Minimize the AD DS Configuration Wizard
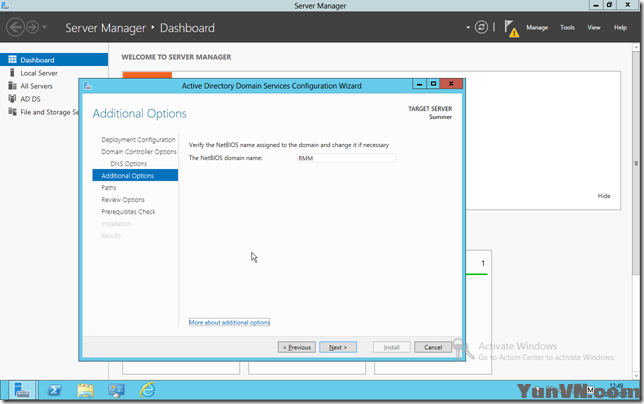Image resolution: width=644 pixels, height=404 pixels. point(419,84)
